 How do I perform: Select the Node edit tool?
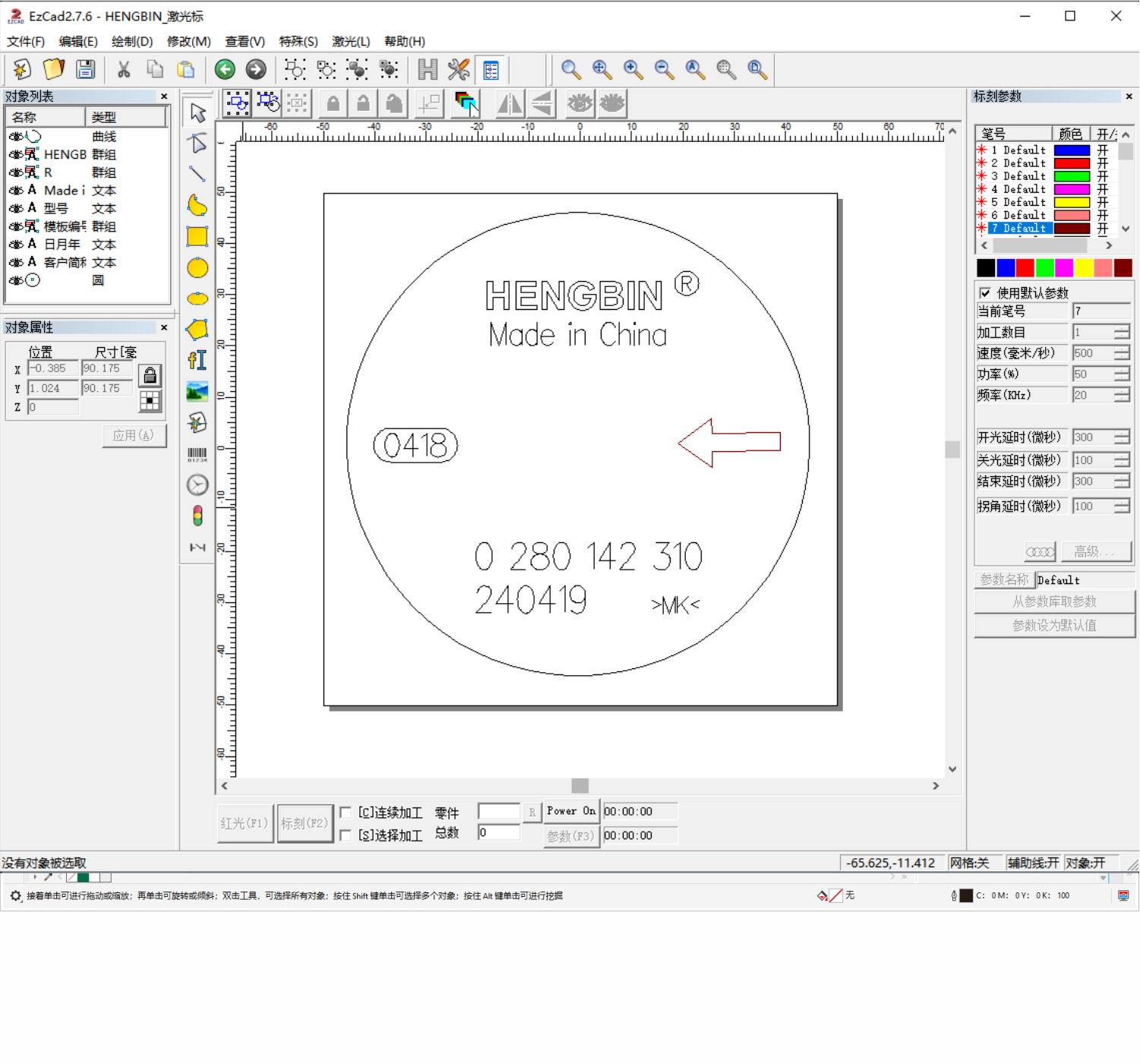[x=197, y=143]
